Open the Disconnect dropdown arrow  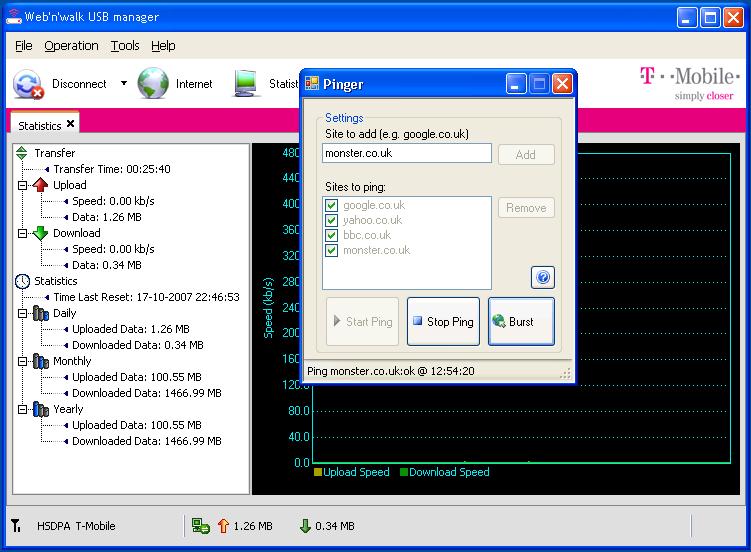point(124,83)
